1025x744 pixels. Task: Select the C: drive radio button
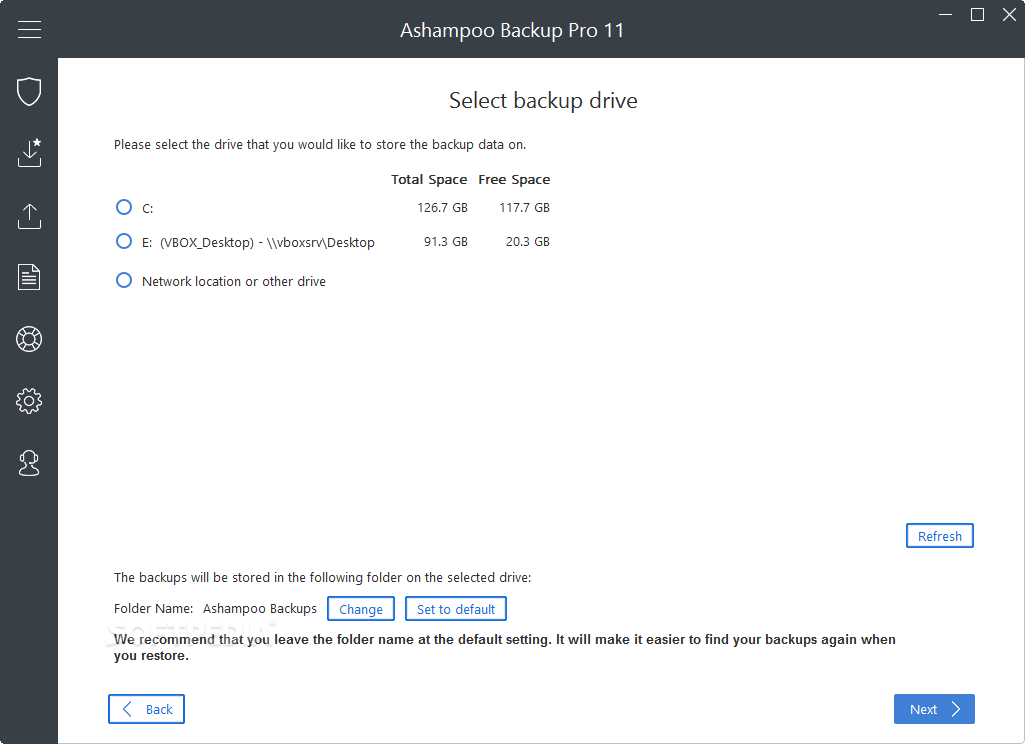click(x=124, y=207)
